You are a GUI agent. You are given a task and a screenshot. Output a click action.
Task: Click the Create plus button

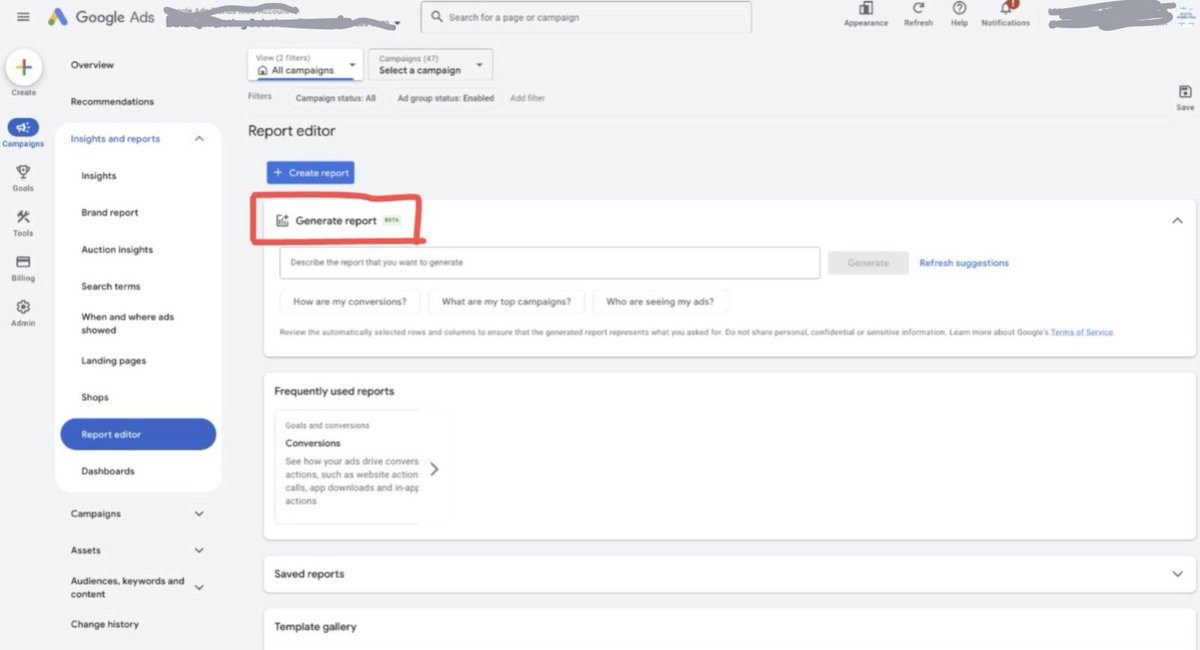pos(24,68)
